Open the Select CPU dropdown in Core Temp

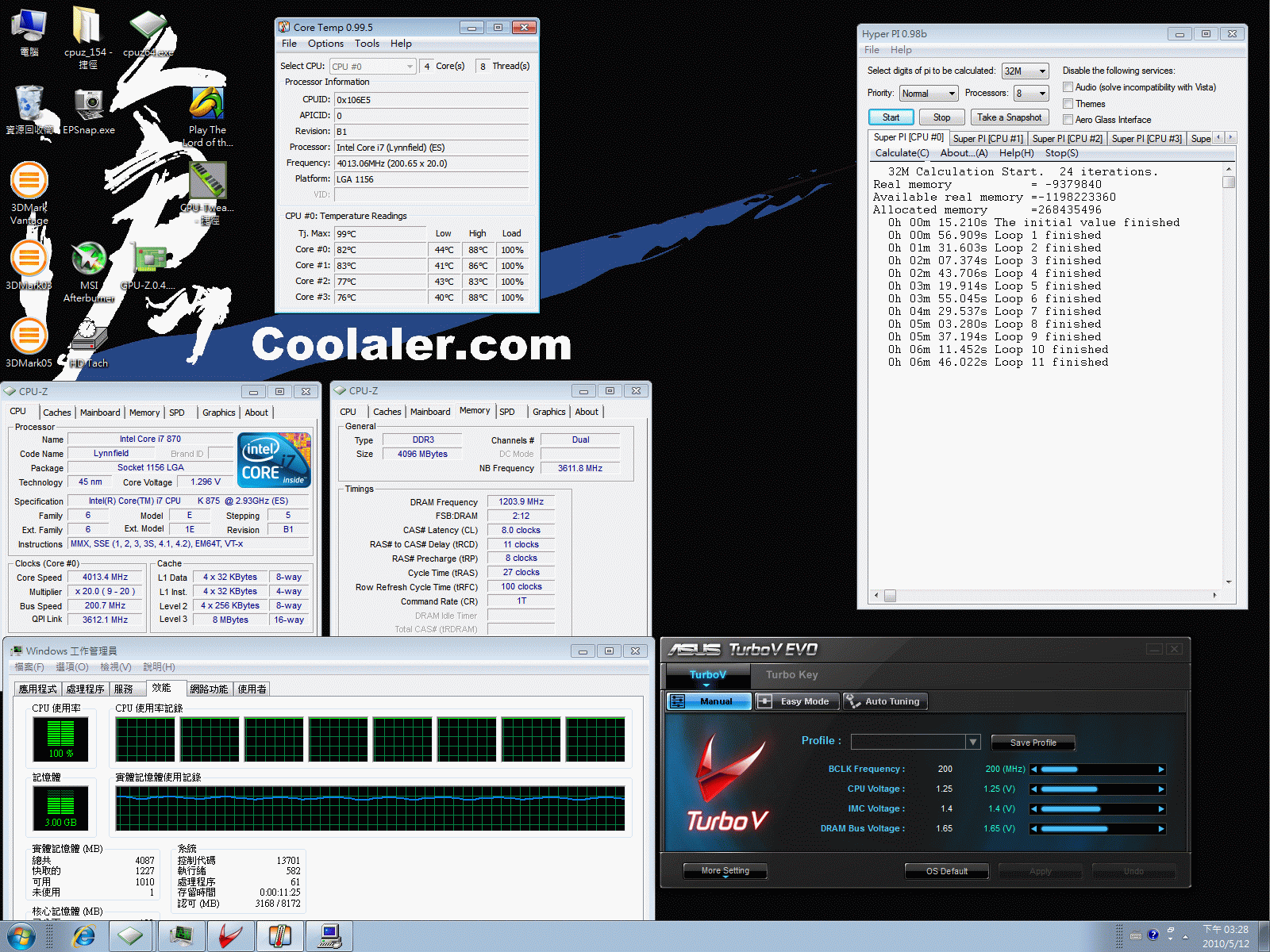tap(372, 67)
